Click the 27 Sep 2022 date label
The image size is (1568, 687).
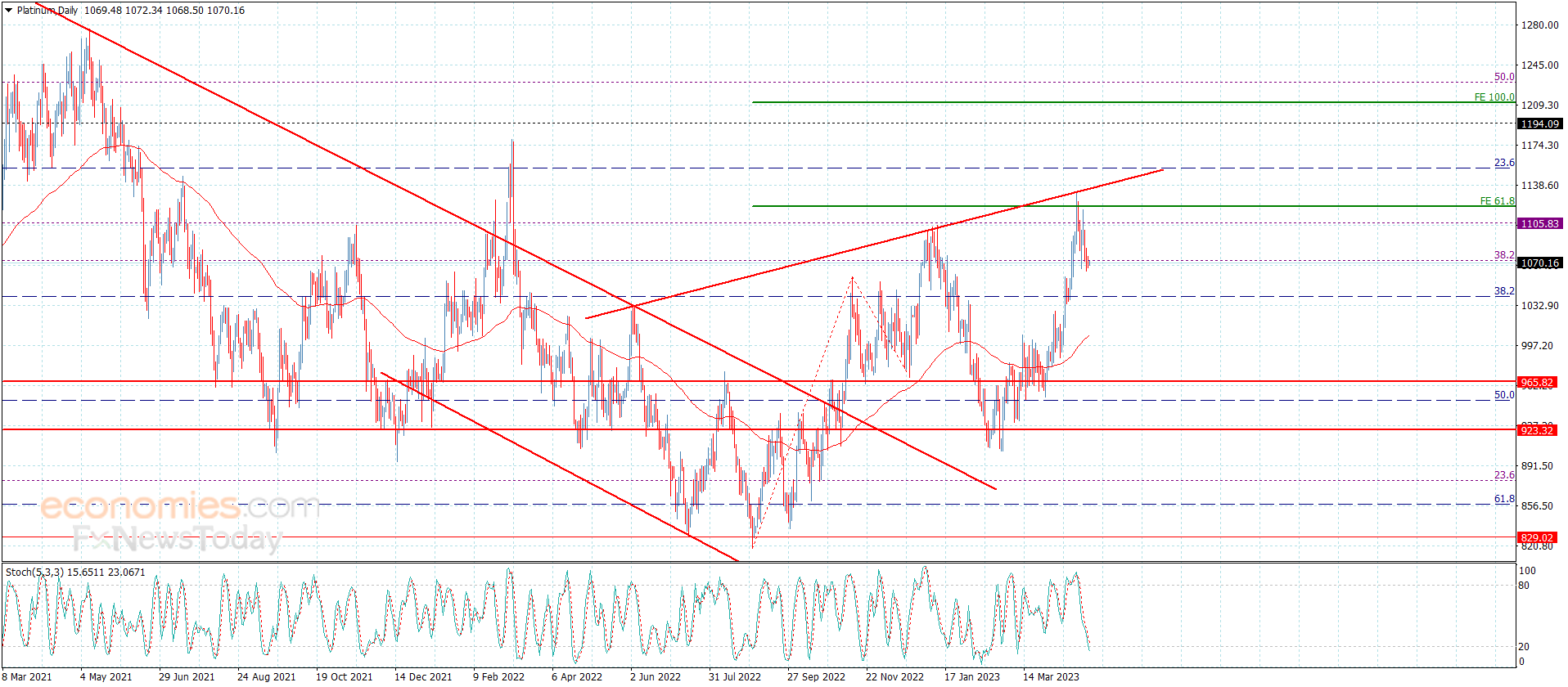coord(816,676)
